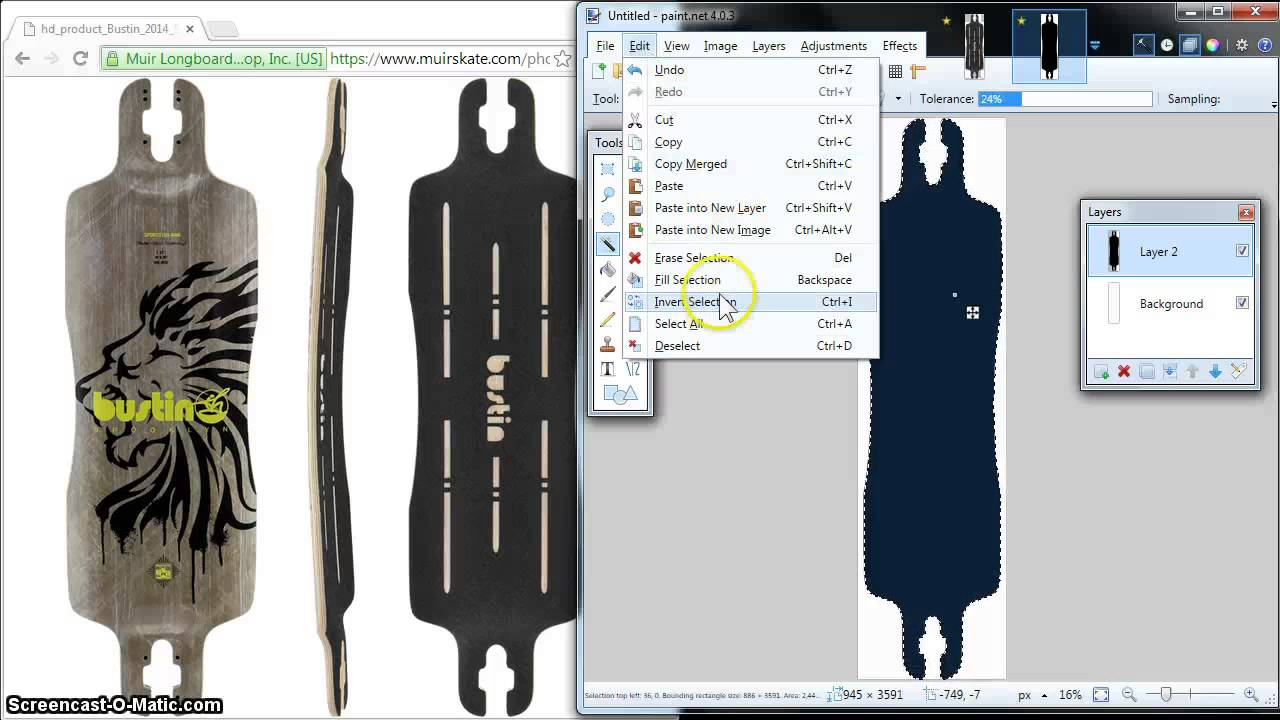Image resolution: width=1280 pixels, height=720 pixels.
Task: Select the Ellipse Select tool in Tools
Action: click(x=607, y=219)
